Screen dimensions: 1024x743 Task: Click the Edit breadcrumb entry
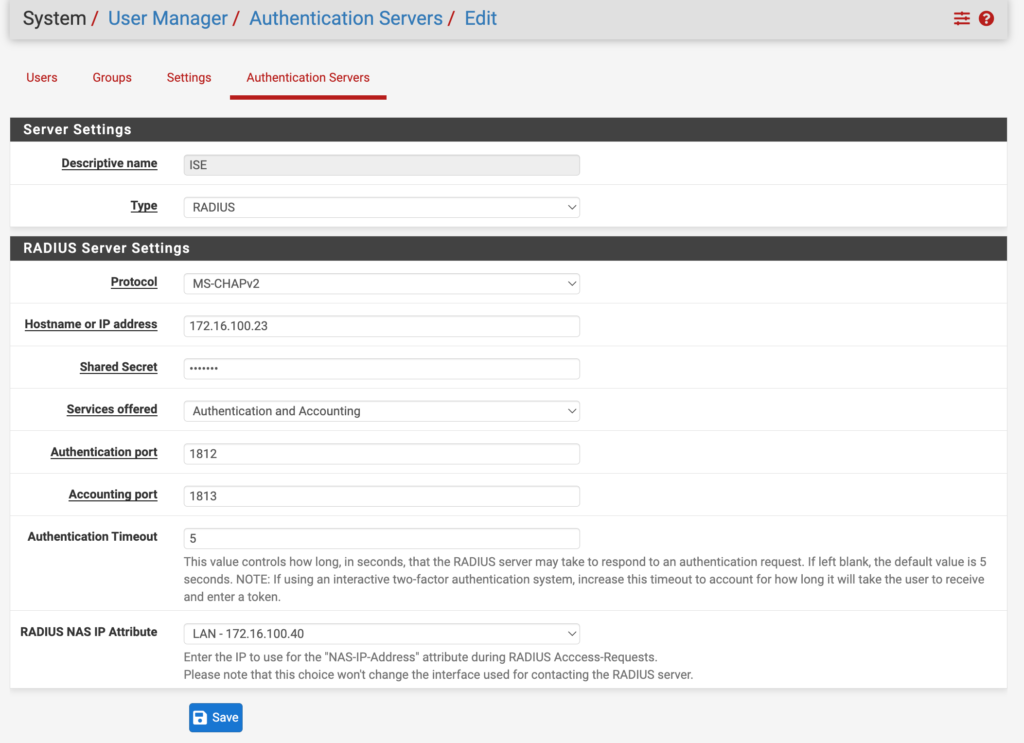[x=480, y=18]
